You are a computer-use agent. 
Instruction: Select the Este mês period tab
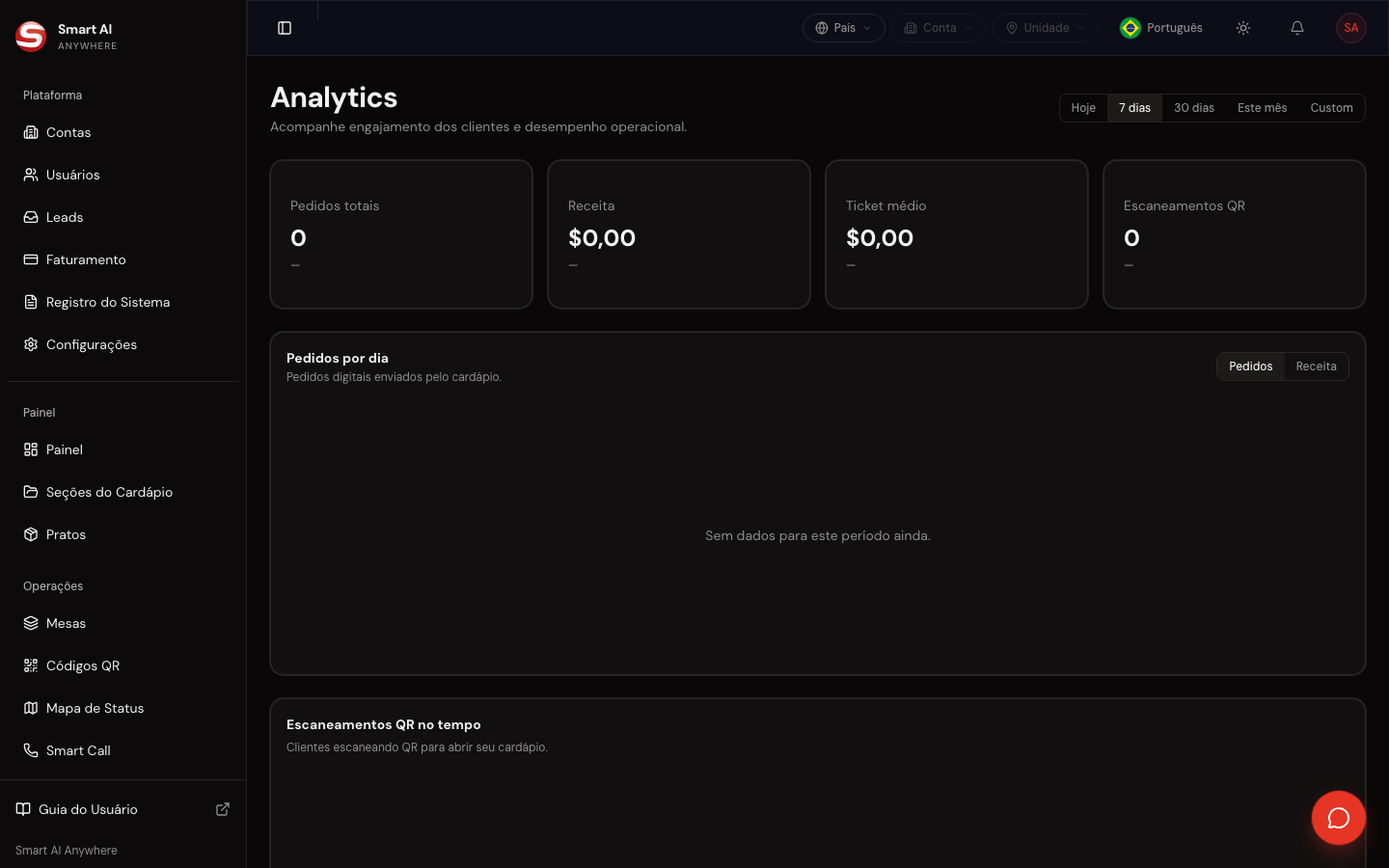click(1263, 108)
